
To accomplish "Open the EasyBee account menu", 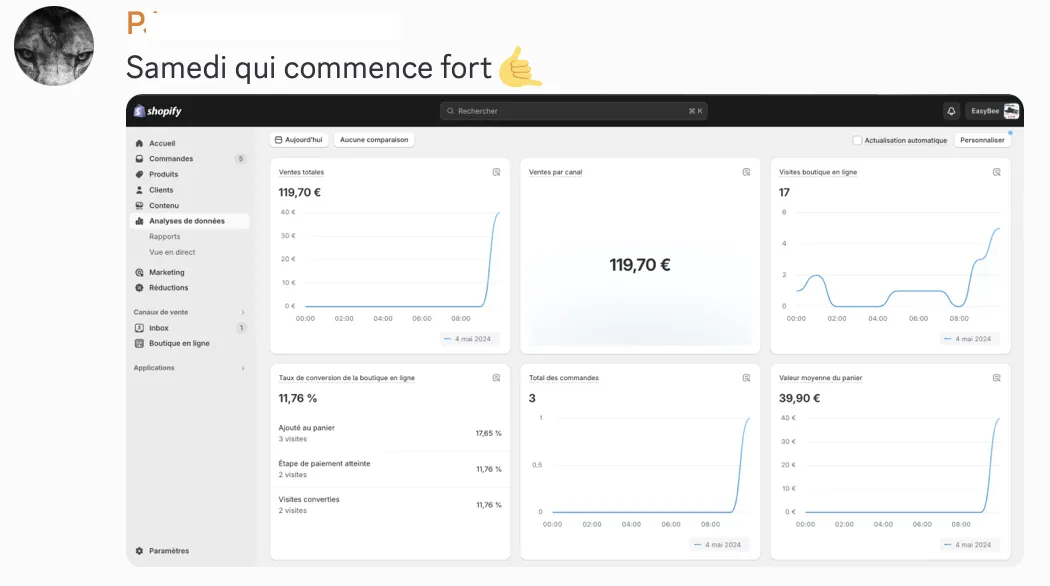I will pyautogui.click(x=993, y=111).
